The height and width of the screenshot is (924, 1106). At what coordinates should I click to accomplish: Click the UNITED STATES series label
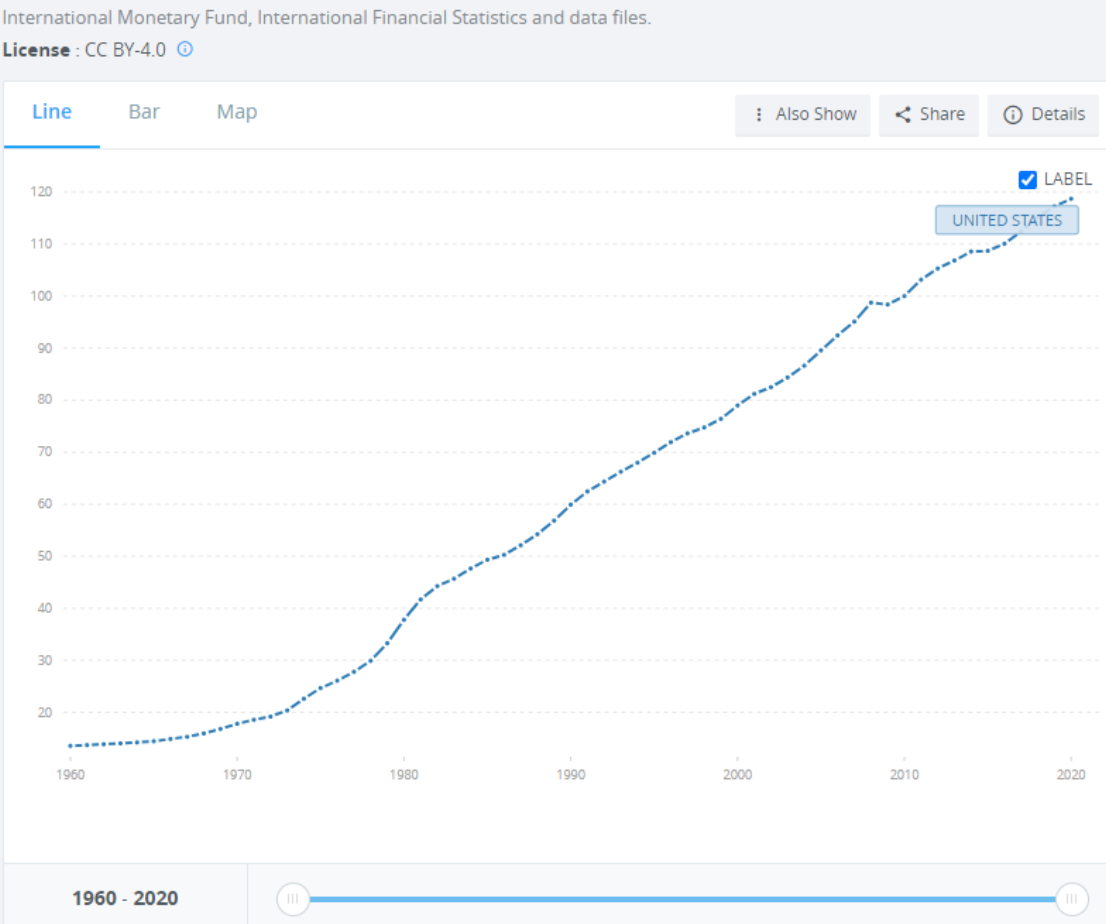click(1007, 220)
